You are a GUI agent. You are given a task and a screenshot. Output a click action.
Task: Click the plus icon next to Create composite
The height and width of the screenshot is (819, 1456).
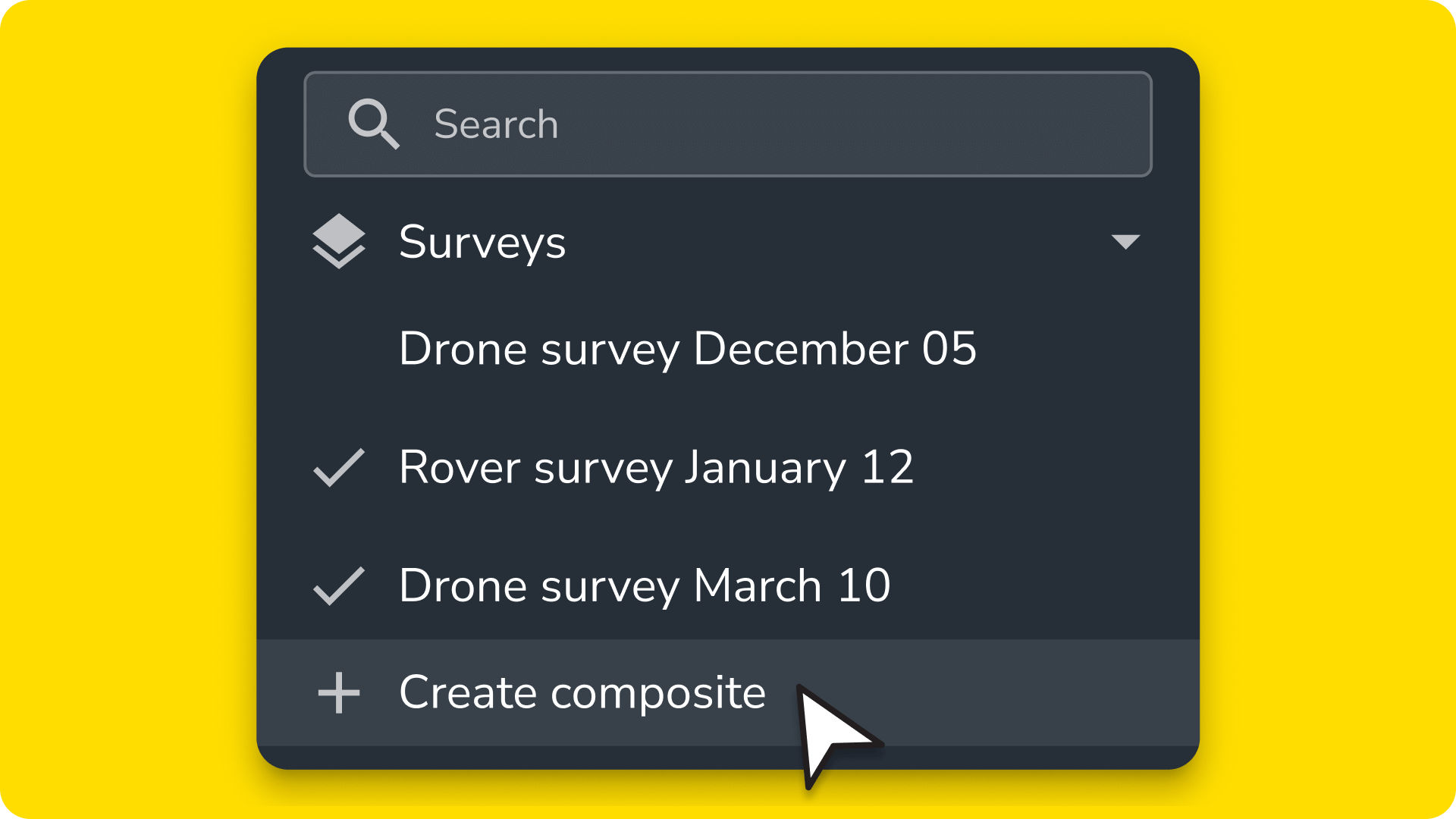click(339, 692)
